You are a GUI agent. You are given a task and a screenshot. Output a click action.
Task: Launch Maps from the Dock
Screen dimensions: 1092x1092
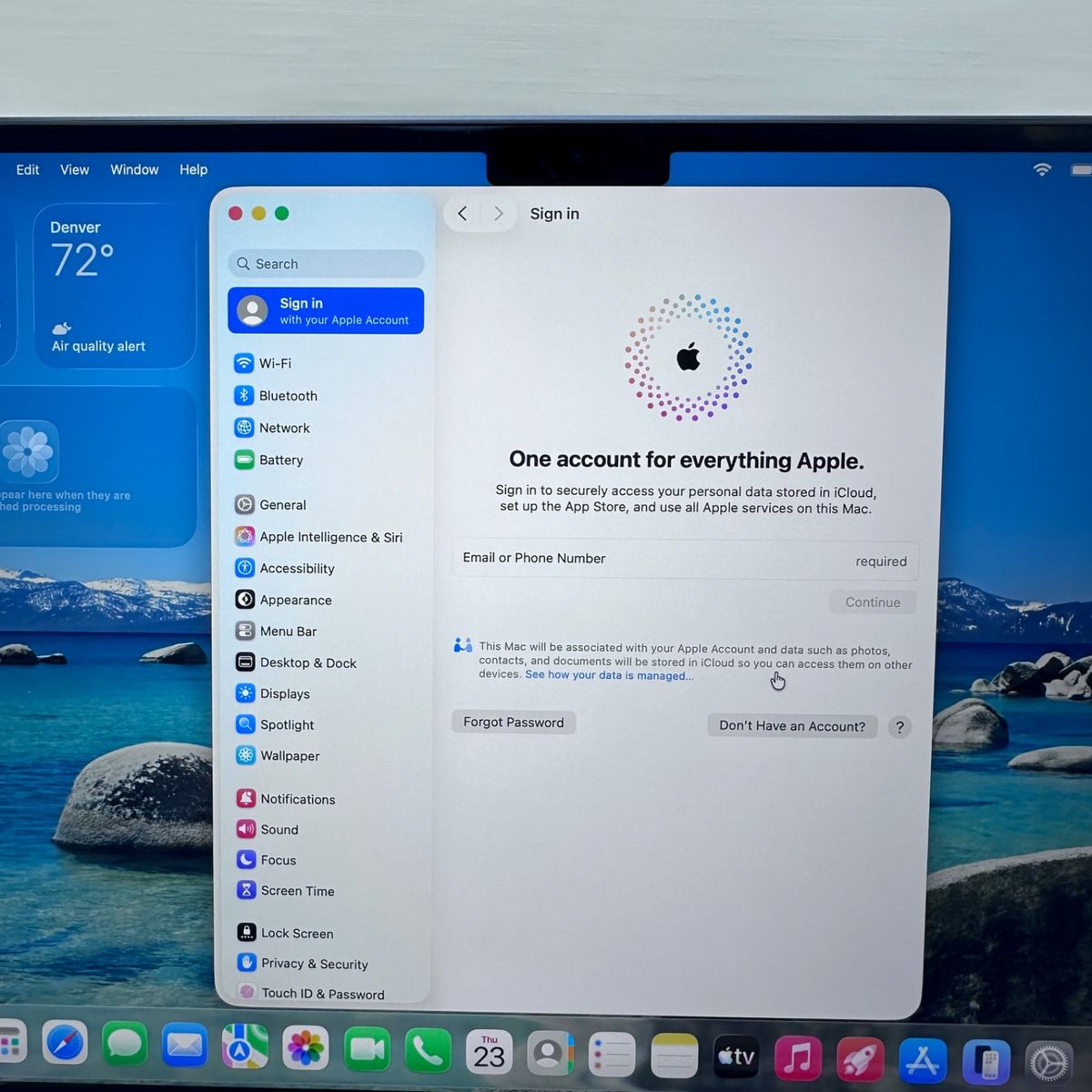pos(245,1046)
